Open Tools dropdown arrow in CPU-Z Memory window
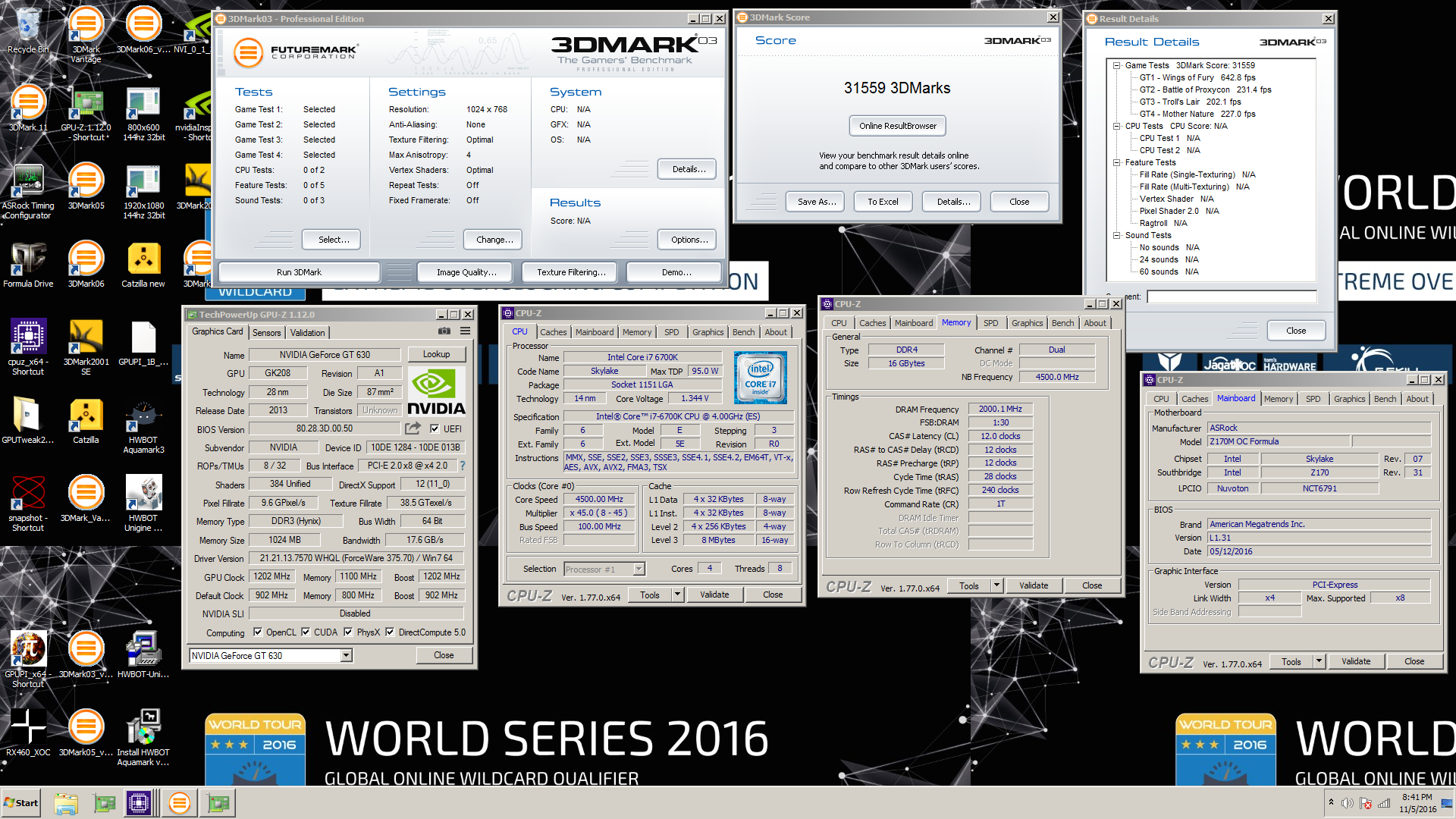1456x819 pixels. pos(997,585)
